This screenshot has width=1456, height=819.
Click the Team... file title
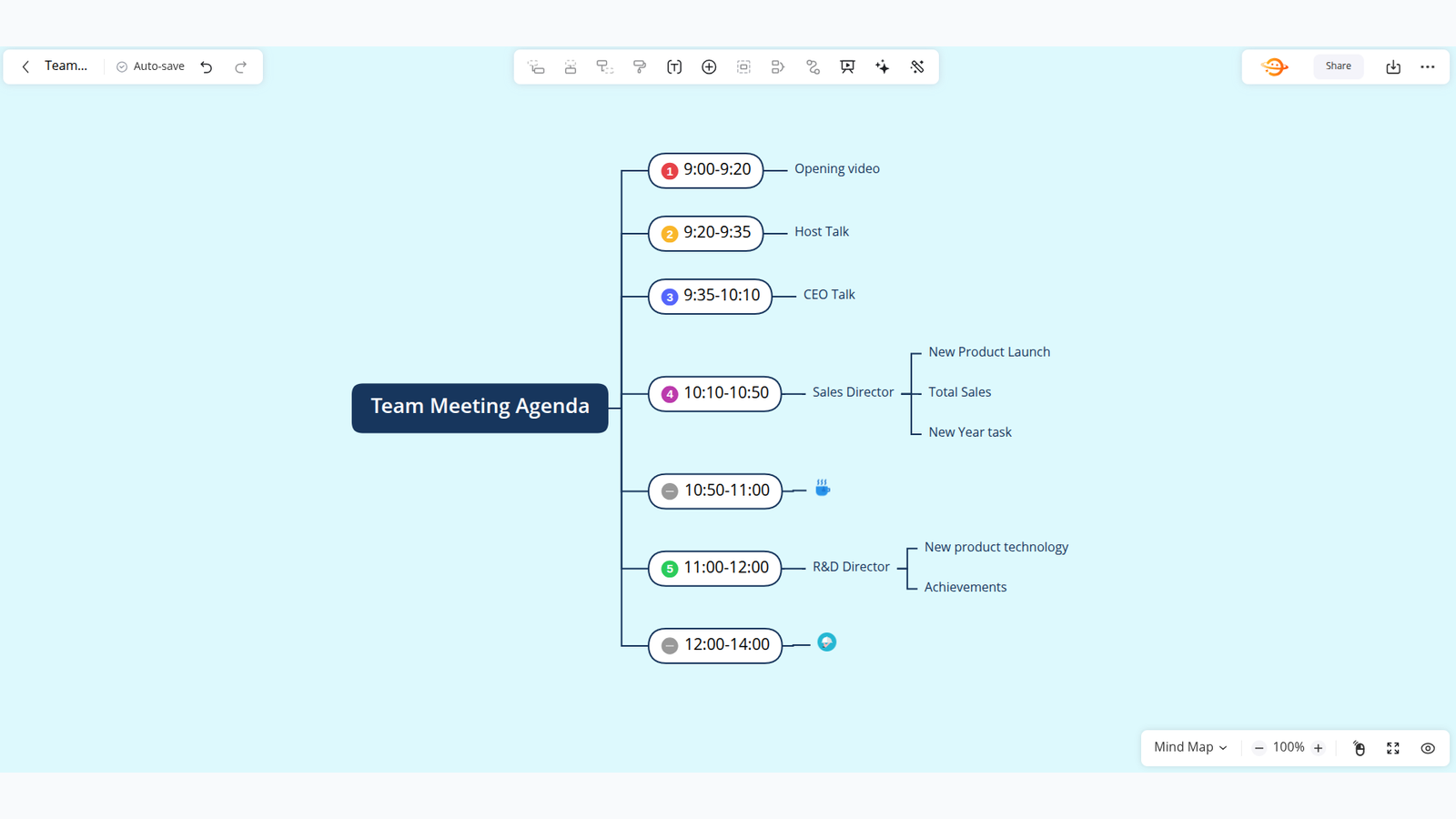(66, 66)
